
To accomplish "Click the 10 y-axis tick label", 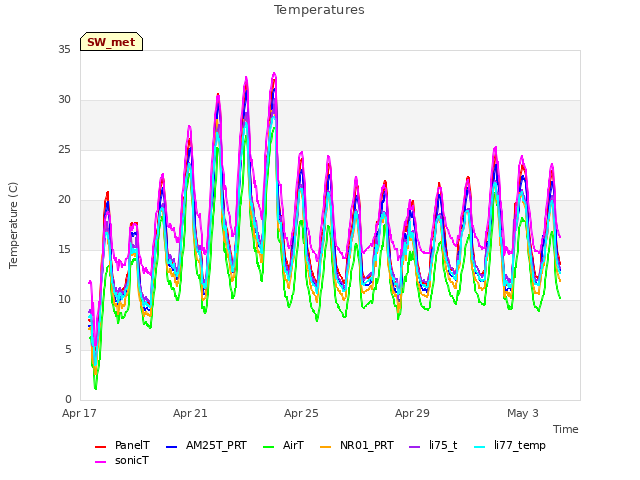I will (64, 300).
